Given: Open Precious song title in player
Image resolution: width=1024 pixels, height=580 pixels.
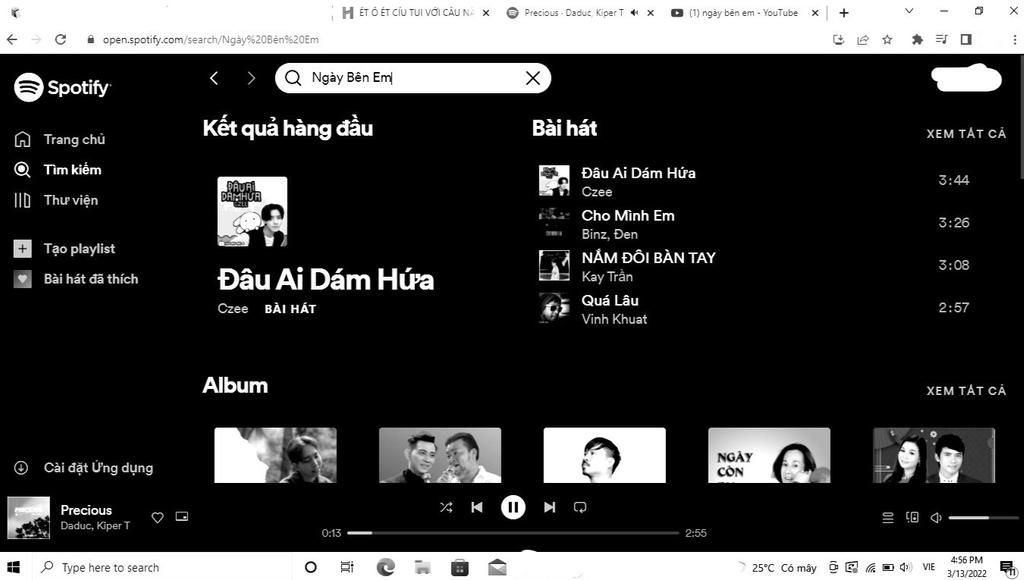Looking at the screenshot, I should [x=86, y=510].
